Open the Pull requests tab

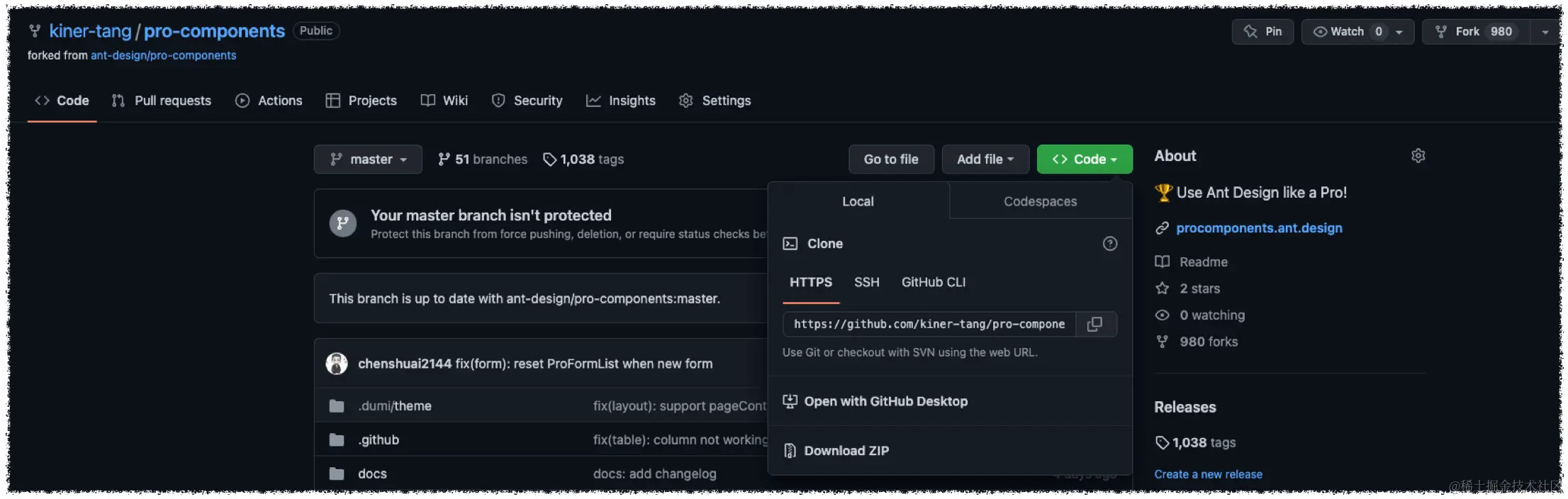pos(162,101)
